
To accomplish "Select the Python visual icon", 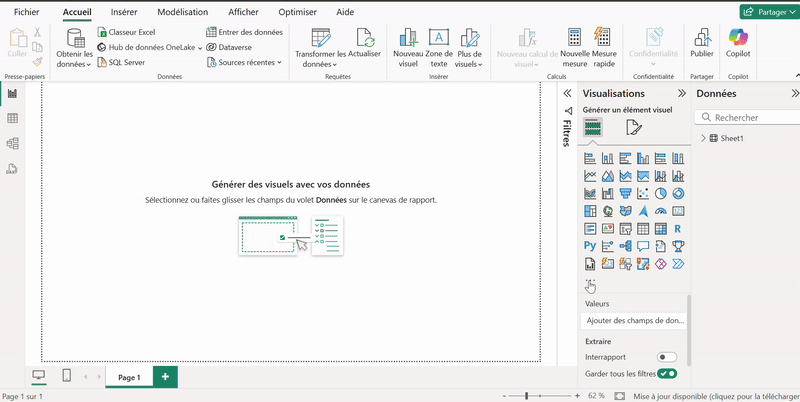I will (590, 246).
